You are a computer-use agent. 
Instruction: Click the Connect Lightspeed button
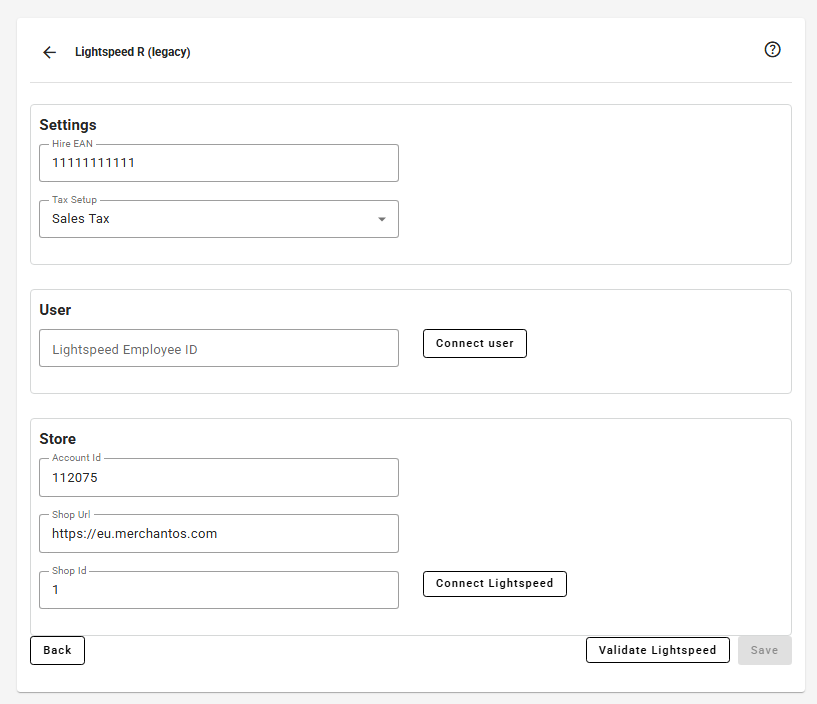(x=494, y=584)
